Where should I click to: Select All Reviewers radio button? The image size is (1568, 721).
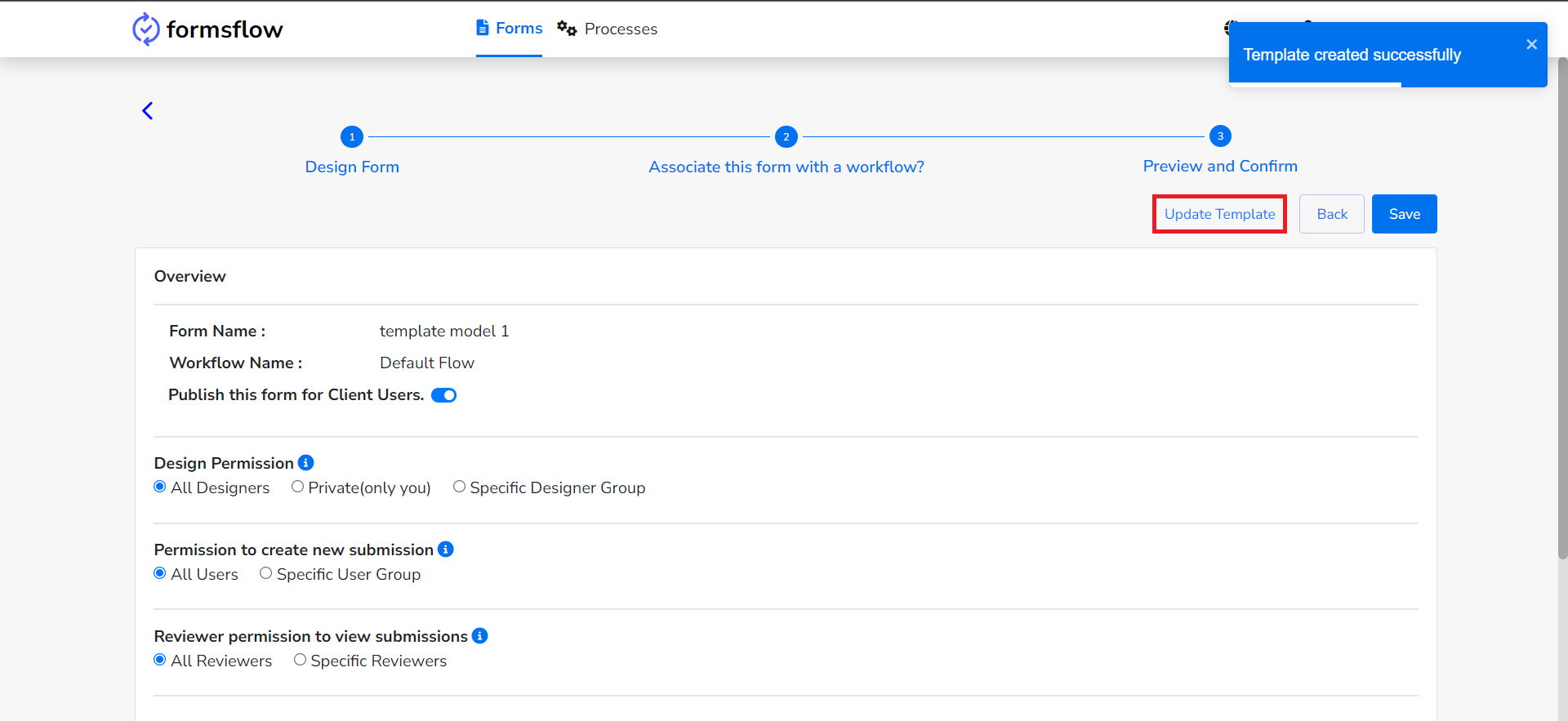pos(160,660)
